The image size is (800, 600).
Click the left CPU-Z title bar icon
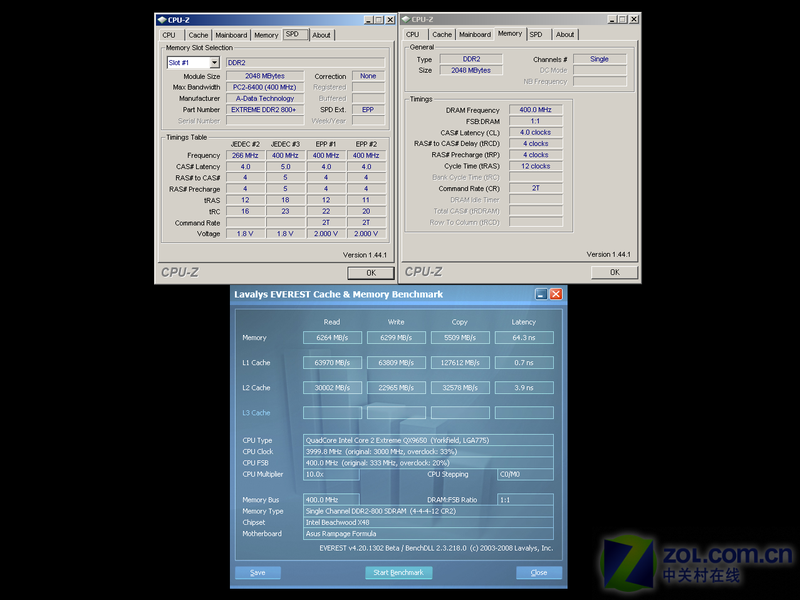click(x=162, y=20)
